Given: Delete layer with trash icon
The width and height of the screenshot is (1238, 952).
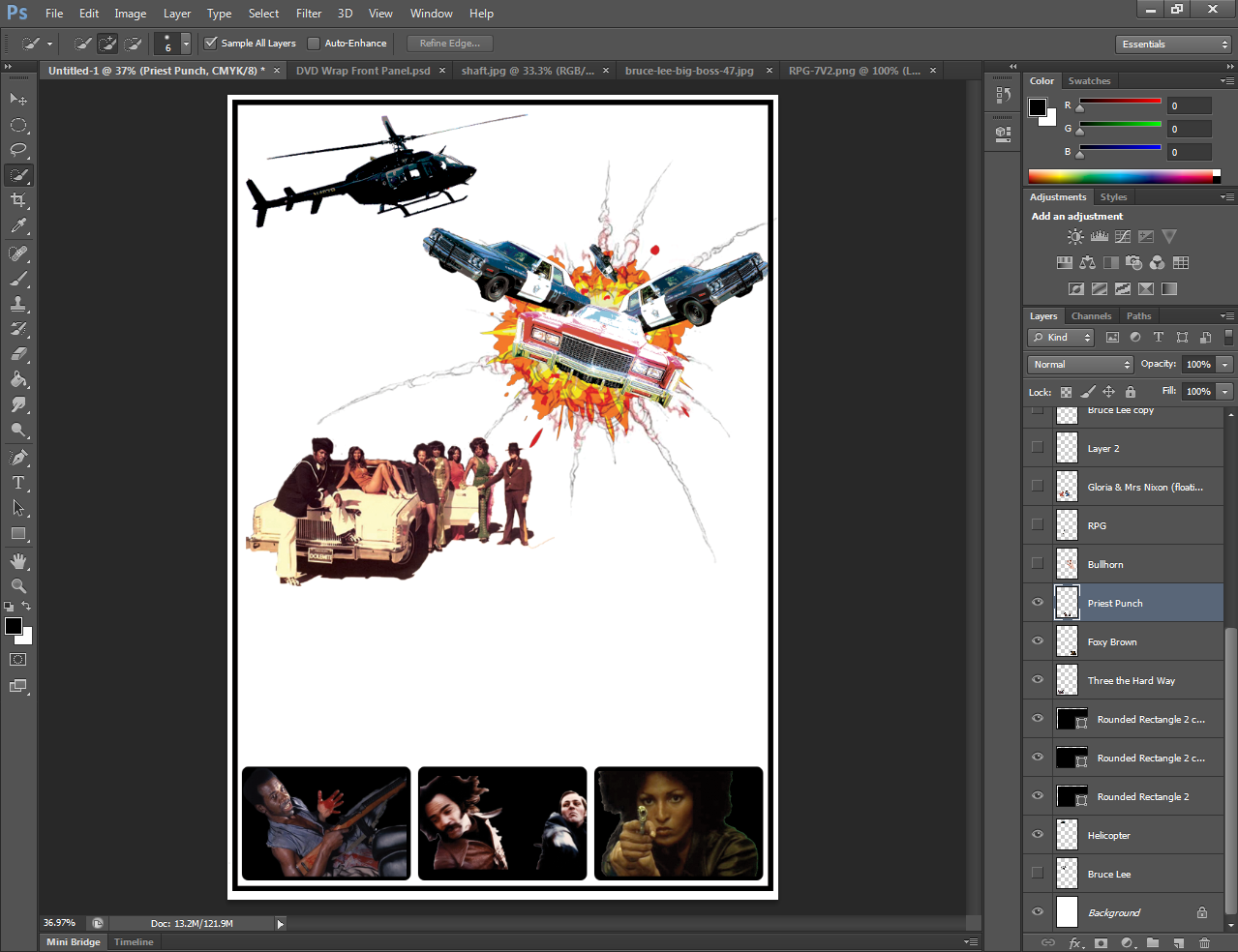Looking at the screenshot, I should pyautogui.click(x=1204, y=942).
